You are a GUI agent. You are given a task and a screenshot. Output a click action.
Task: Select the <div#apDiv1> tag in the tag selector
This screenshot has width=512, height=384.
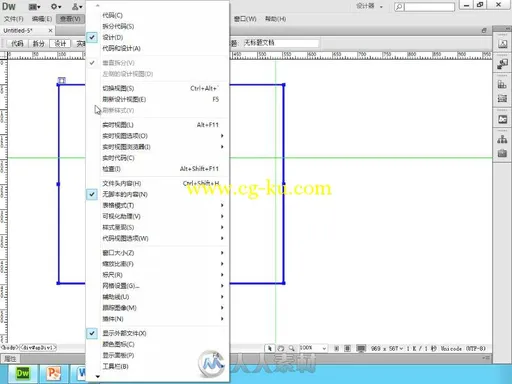point(38,348)
